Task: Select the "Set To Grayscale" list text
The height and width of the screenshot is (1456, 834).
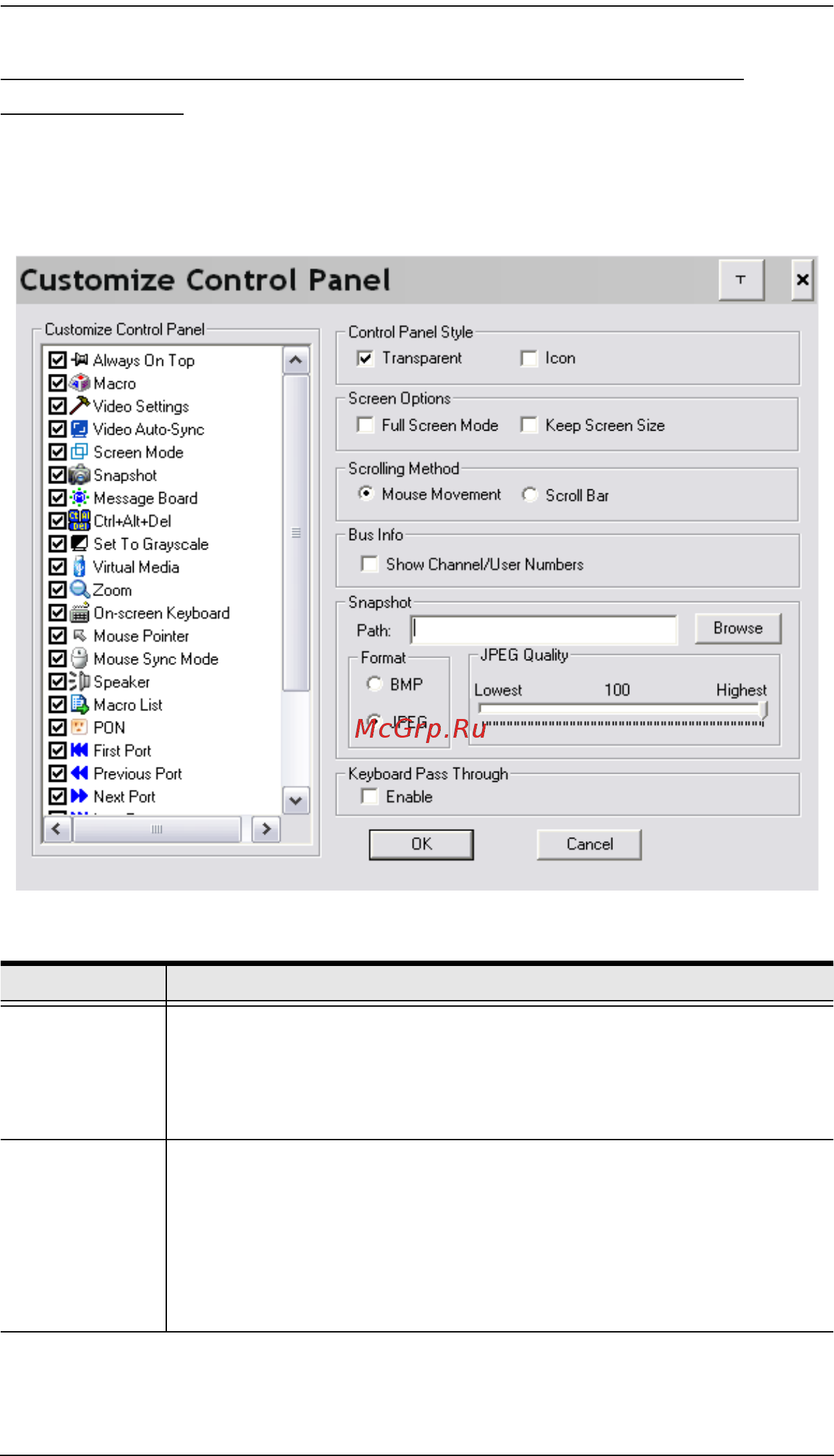Action: coord(151,544)
